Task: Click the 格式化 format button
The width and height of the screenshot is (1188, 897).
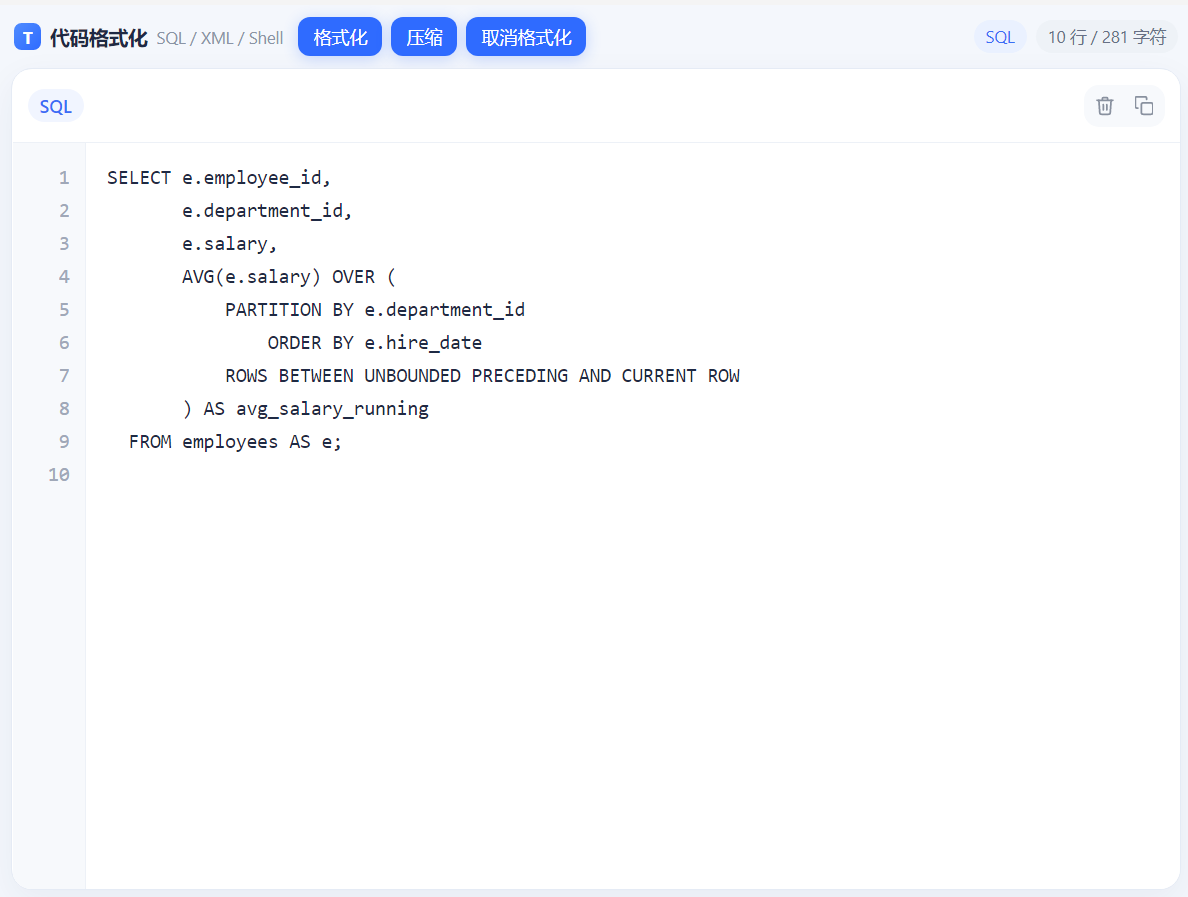Action: pos(339,37)
